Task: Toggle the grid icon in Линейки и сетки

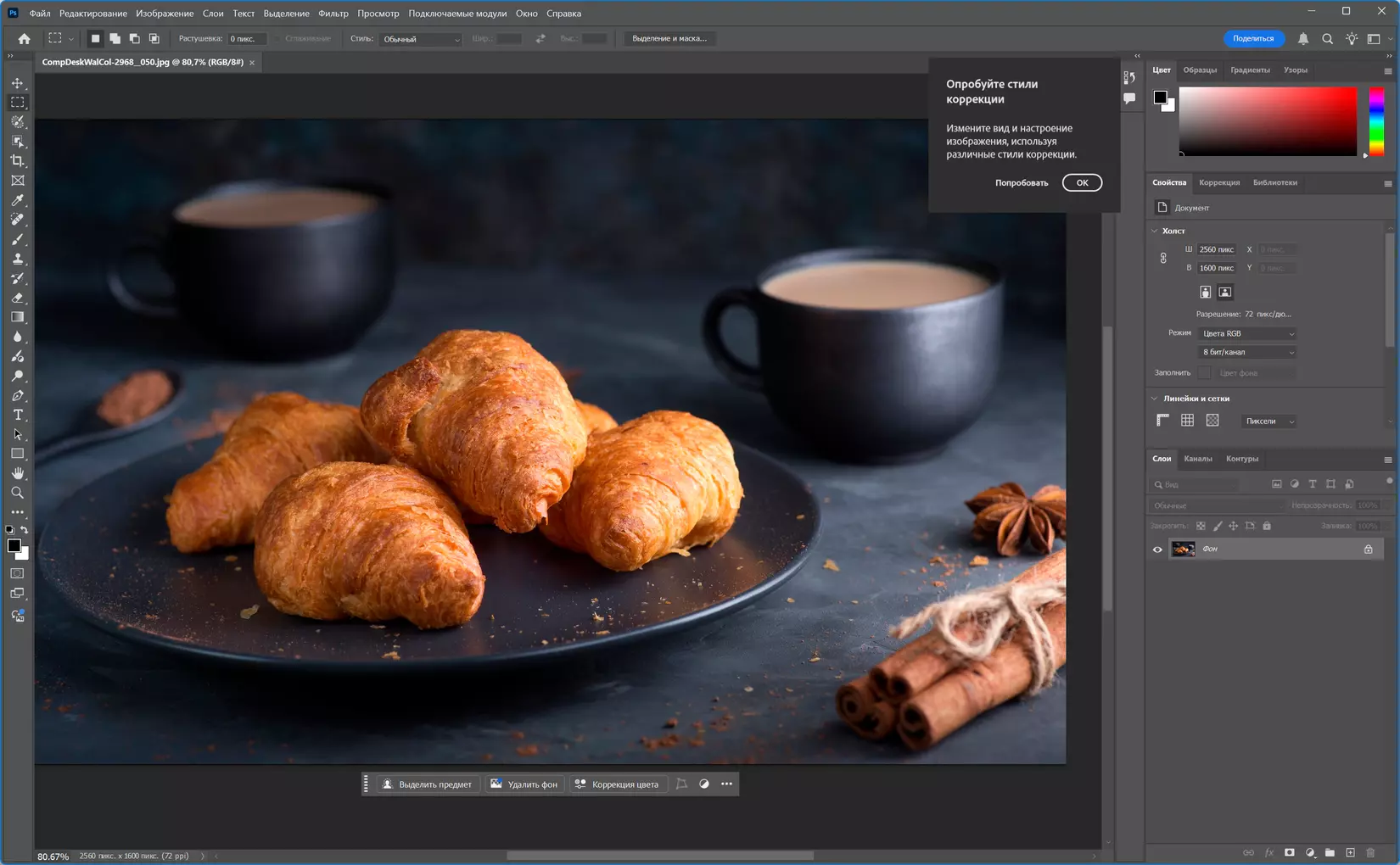Action: (1187, 421)
